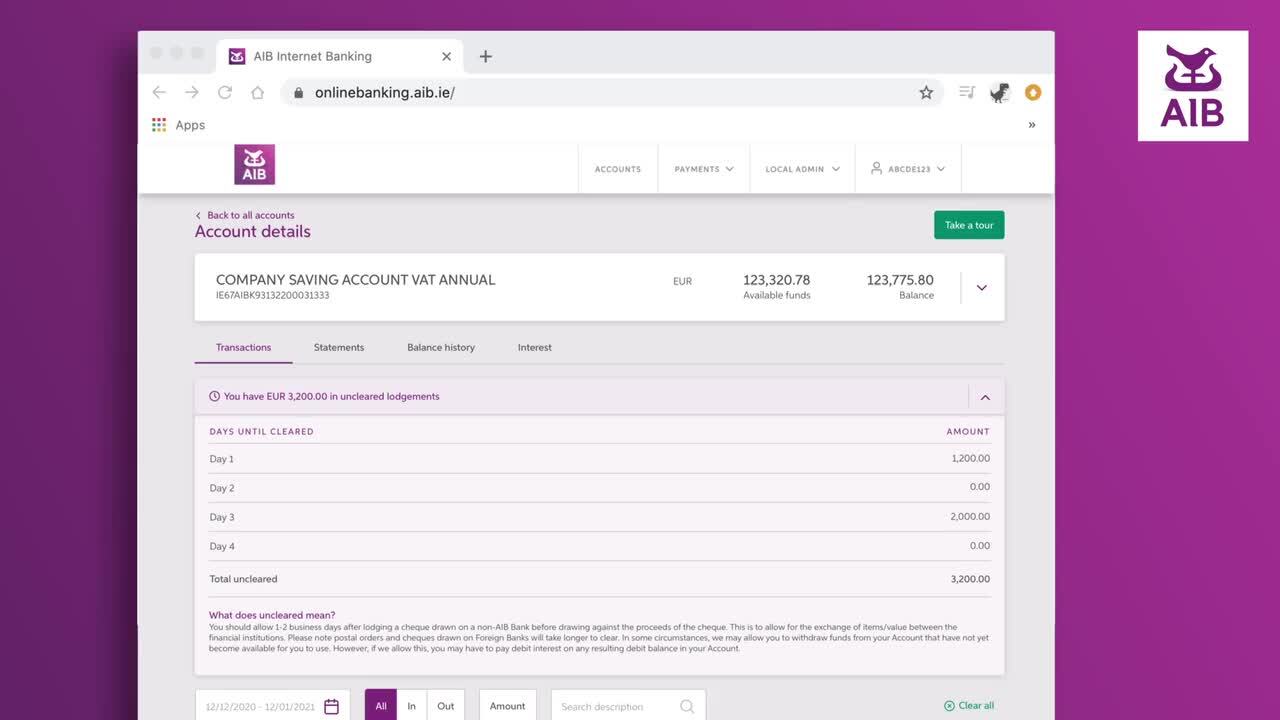Click the browser reload icon
Image resolution: width=1280 pixels, height=720 pixels.
point(225,92)
